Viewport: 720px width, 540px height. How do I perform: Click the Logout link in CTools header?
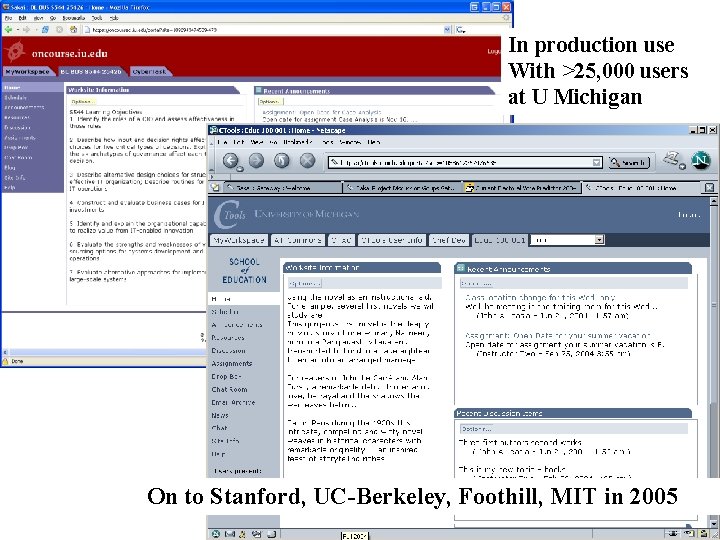[689, 214]
